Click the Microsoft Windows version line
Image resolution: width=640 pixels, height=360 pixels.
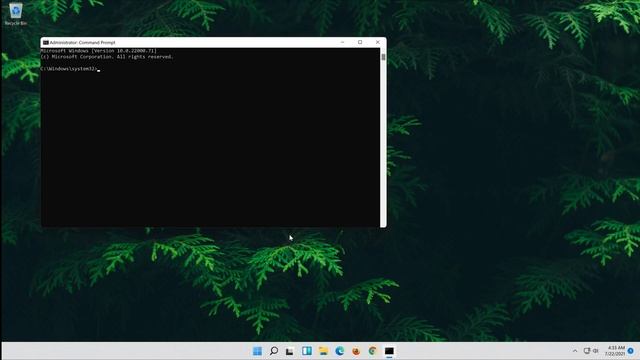tap(98, 51)
